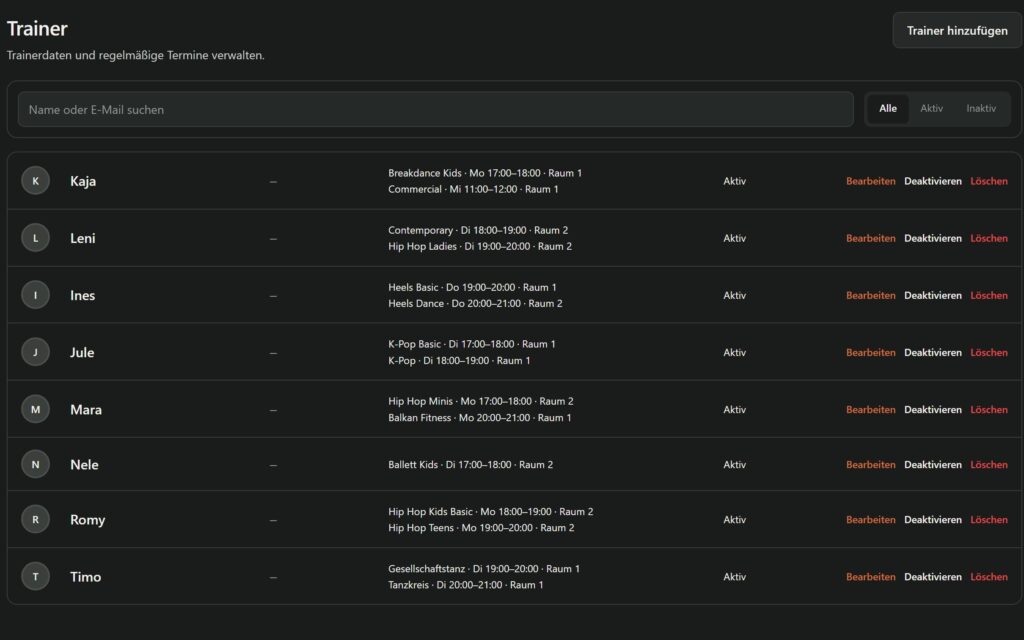Delete trainer Romy
The image size is (1024, 640).
tap(989, 520)
